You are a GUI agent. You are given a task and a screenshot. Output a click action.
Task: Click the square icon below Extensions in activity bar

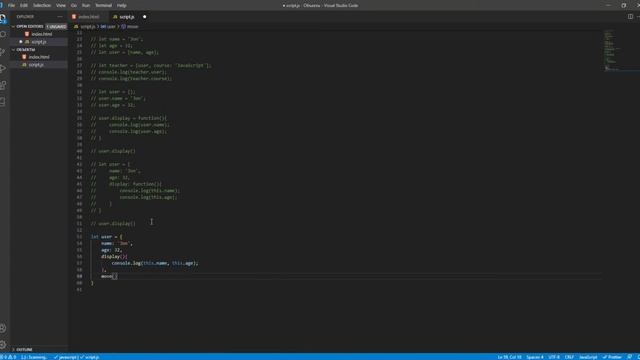pyautogui.click(x=3, y=102)
